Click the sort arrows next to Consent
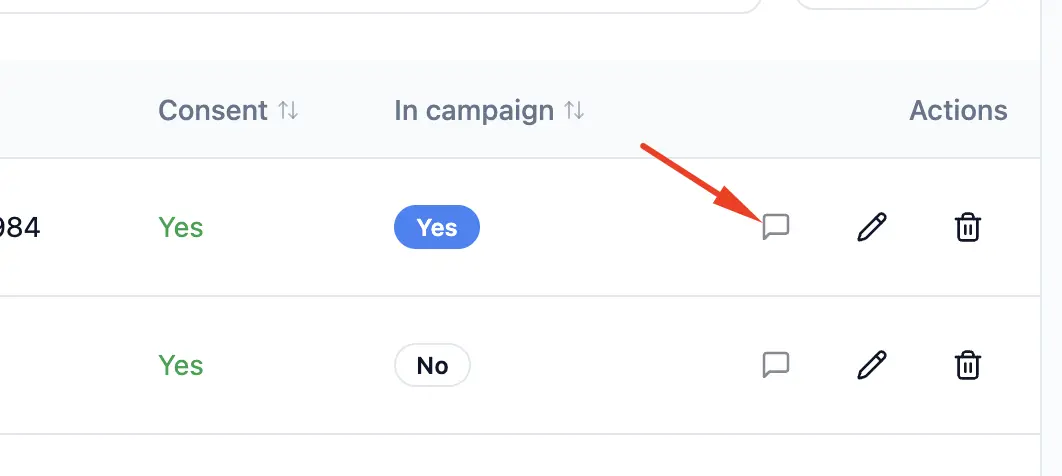Screen dimensions: 1062x476 pyautogui.click(x=288, y=110)
